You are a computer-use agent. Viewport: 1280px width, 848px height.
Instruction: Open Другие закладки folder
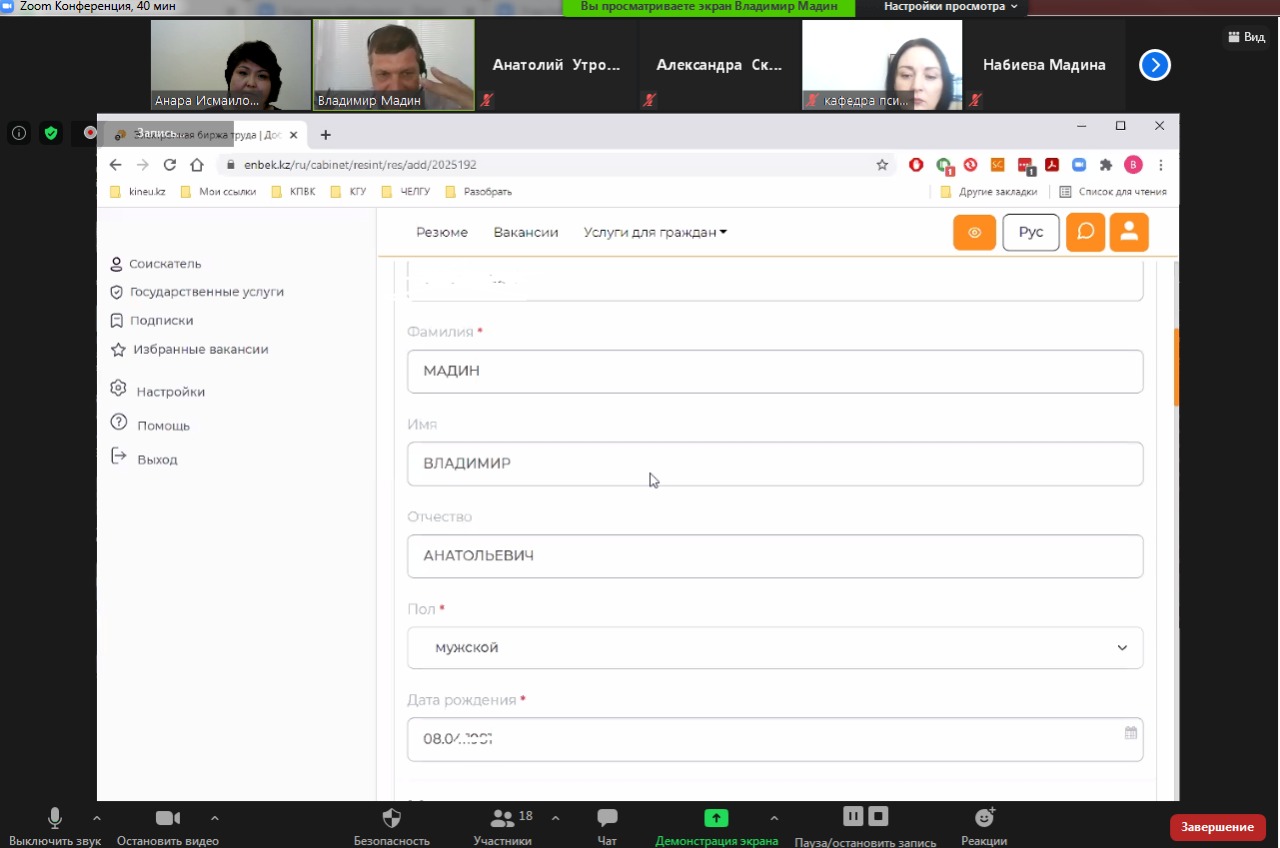pyautogui.click(x=989, y=191)
